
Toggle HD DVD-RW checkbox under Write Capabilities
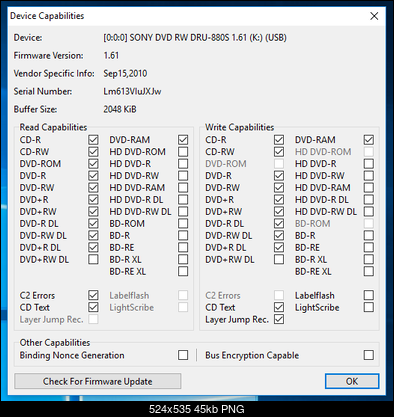pos(369,176)
